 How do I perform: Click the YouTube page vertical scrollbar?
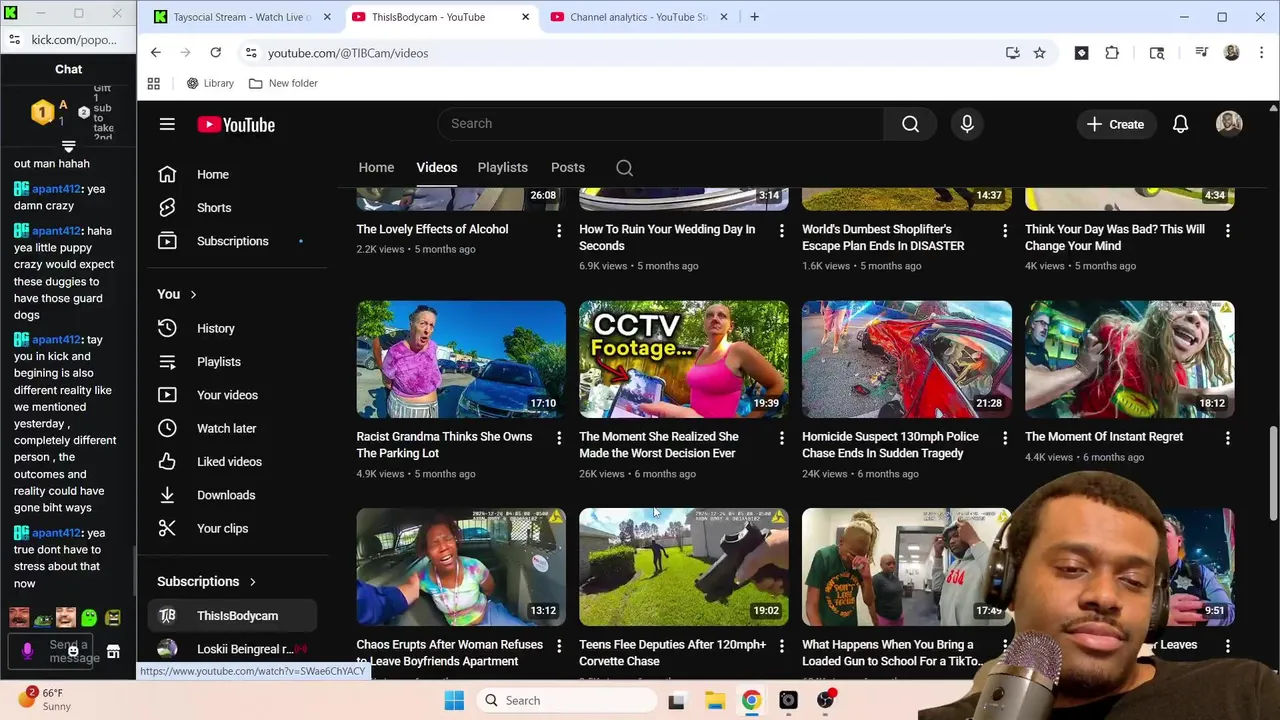coord(1273,473)
